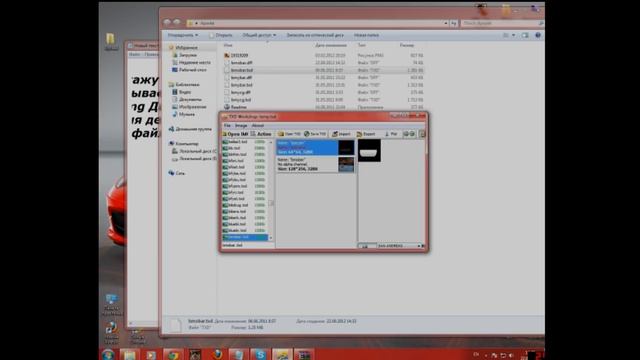
Task: Click Export button in TXD Workshop
Action: 366,134
